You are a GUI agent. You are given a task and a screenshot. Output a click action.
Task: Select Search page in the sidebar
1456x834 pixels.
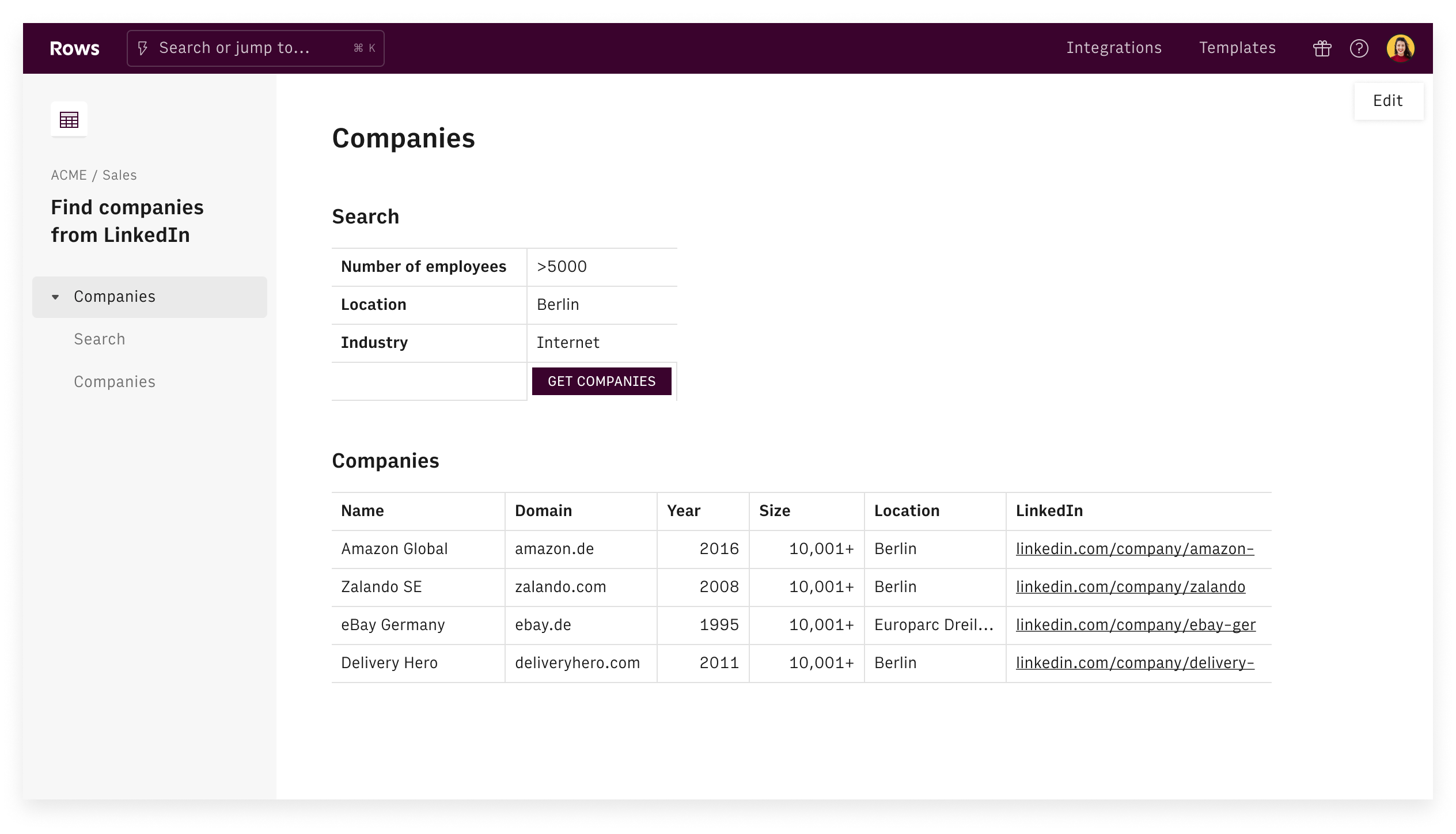click(x=100, y=339)
